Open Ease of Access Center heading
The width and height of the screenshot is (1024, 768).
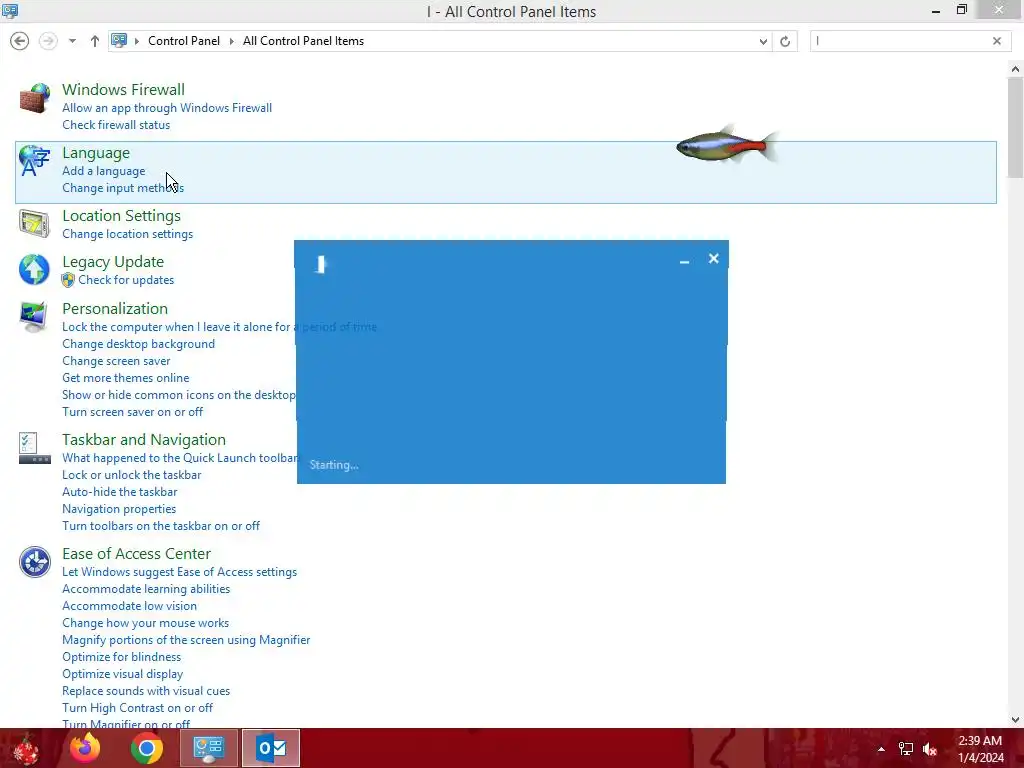[x=136, y=554]
